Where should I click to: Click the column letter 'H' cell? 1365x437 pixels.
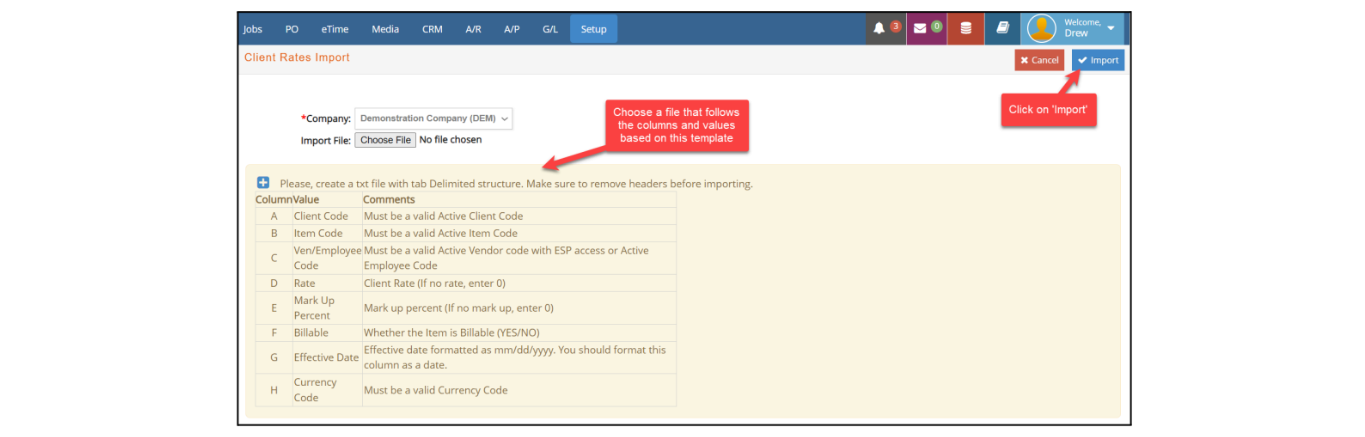point(274,390)
